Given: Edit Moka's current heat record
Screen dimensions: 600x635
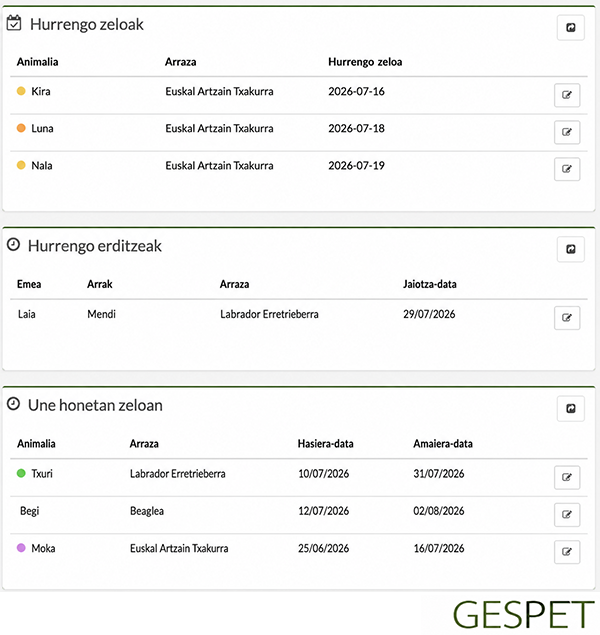Looking at the screenshot, I should tap(567, 552).
